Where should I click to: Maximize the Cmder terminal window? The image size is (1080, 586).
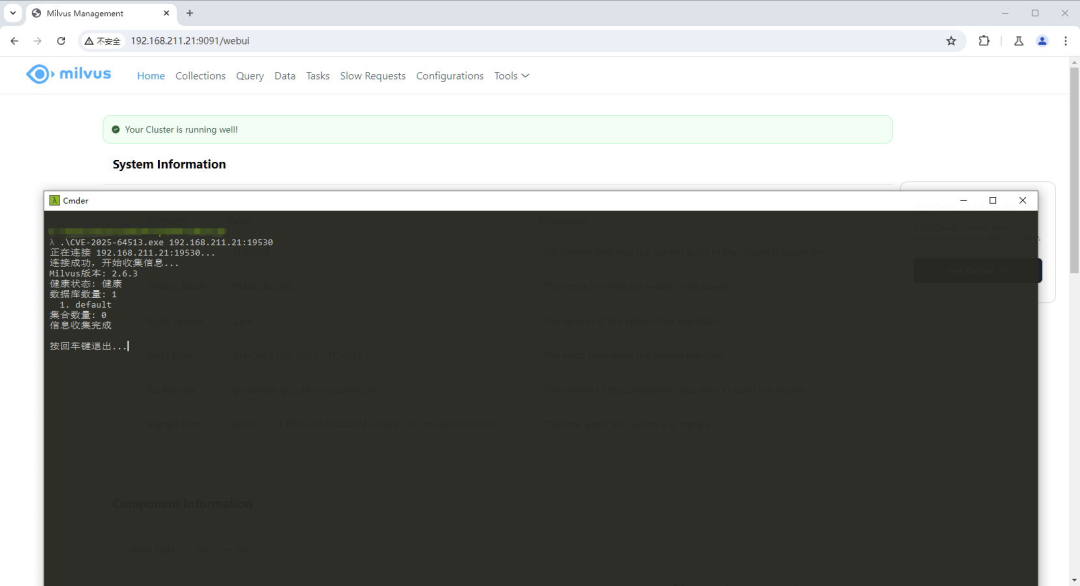[992, 200]
